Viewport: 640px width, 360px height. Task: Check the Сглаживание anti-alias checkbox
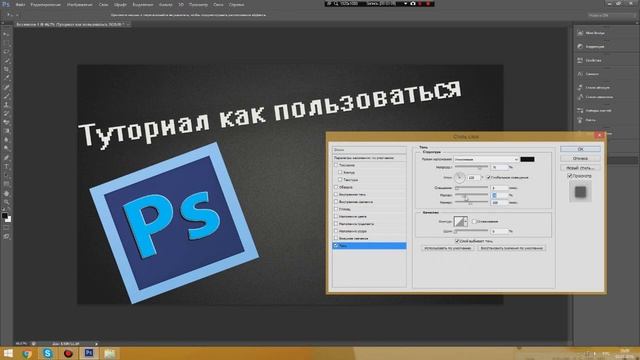(474, 221)
